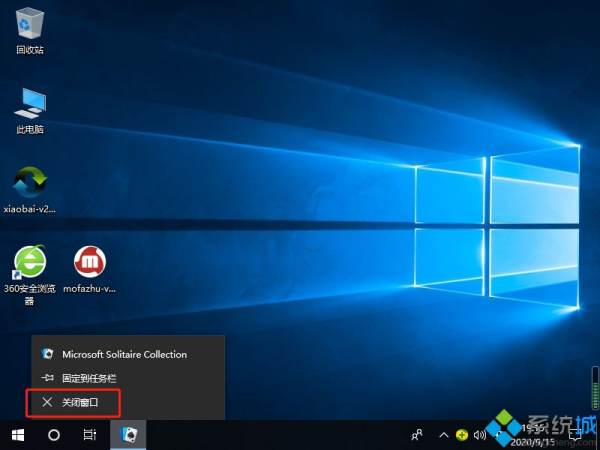Click the taskbar clock and date
The image size is (600, 450).
tap(530, 435)
